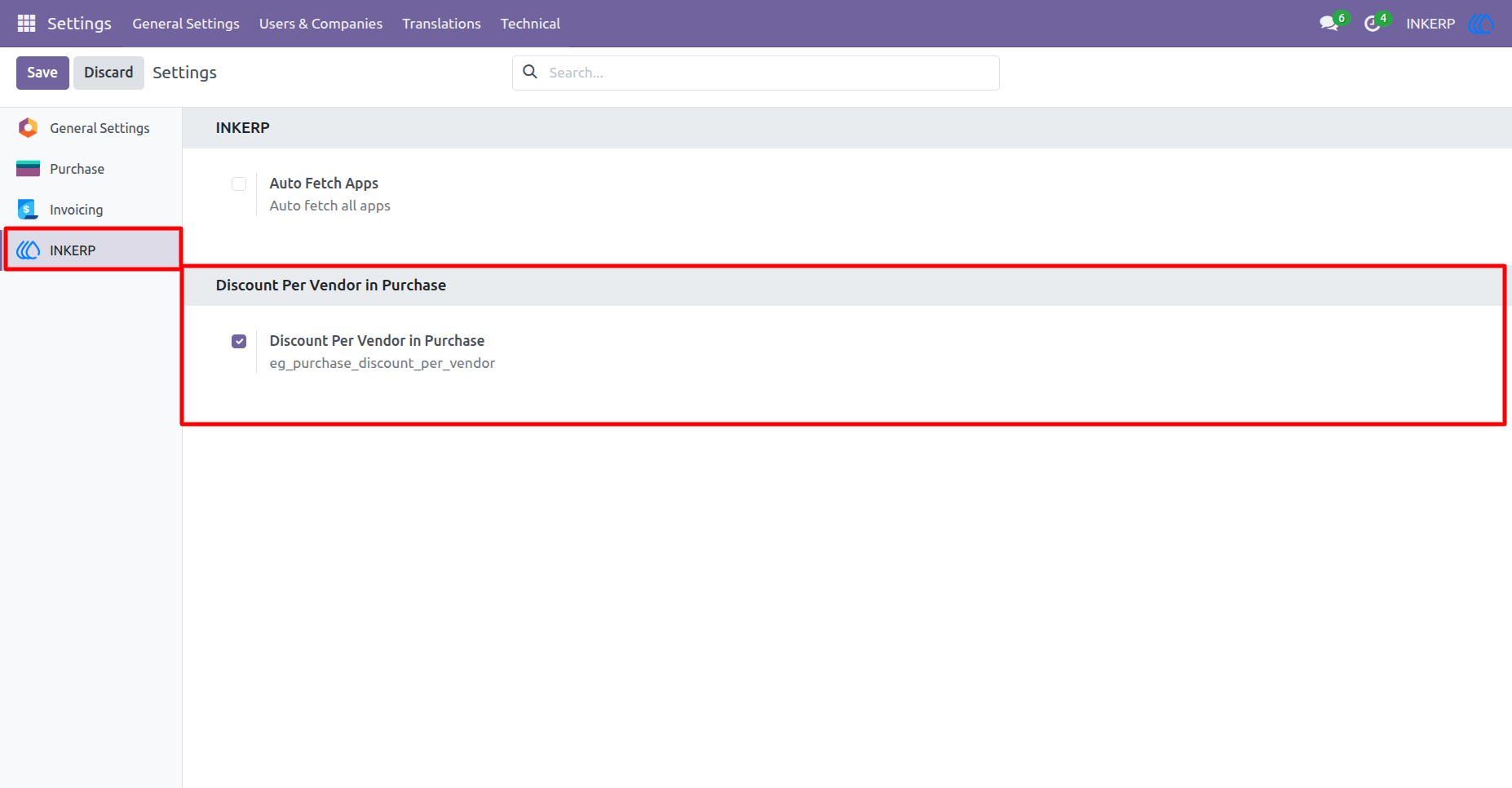Open the activities clock icon
This screenshot has height=788, width=1512.
click(1373, 24)
